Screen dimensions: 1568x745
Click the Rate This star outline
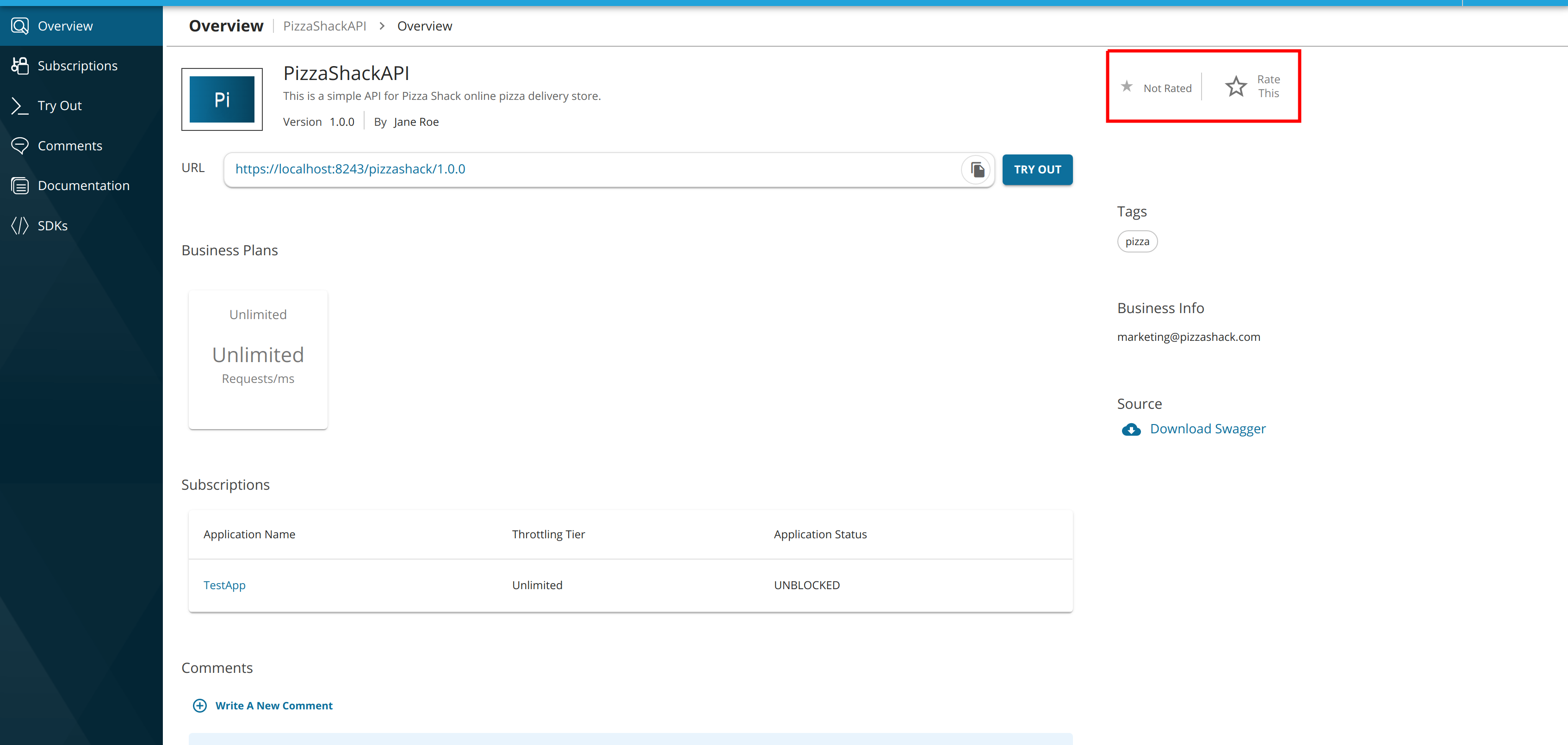click(1236, 86)
